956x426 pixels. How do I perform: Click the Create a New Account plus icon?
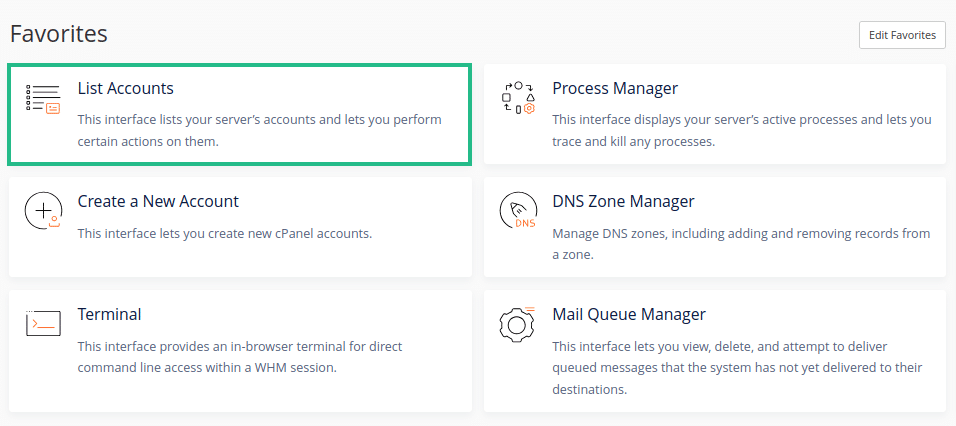click(43, 210)
